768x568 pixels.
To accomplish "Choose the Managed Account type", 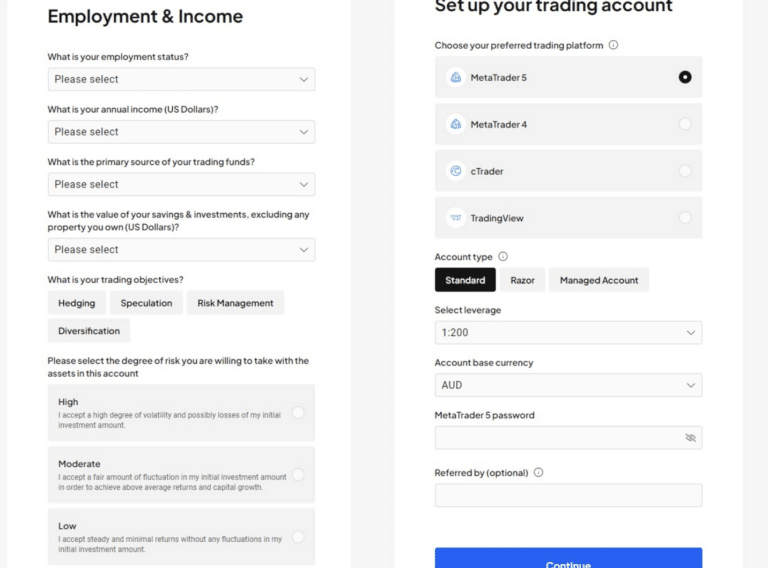I will coord(599,280).
